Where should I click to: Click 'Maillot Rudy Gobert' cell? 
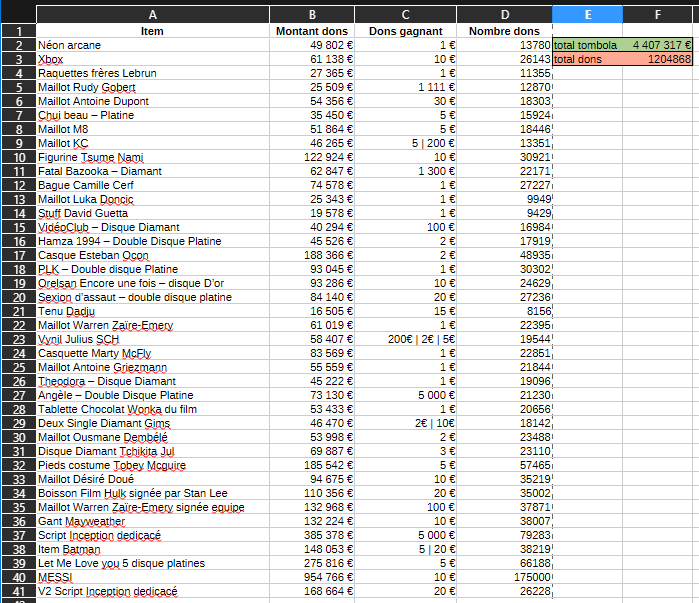pyautogui.click(x=152, y=87)
